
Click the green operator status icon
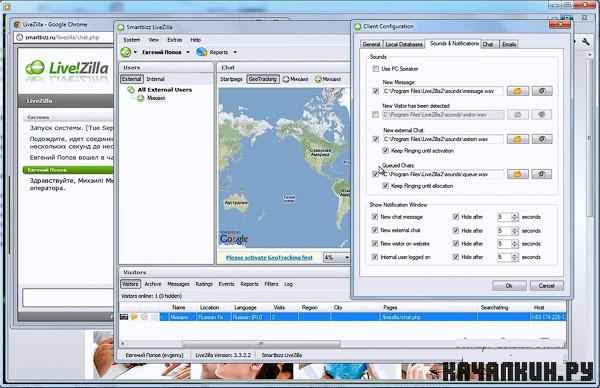tap(126, 52)
